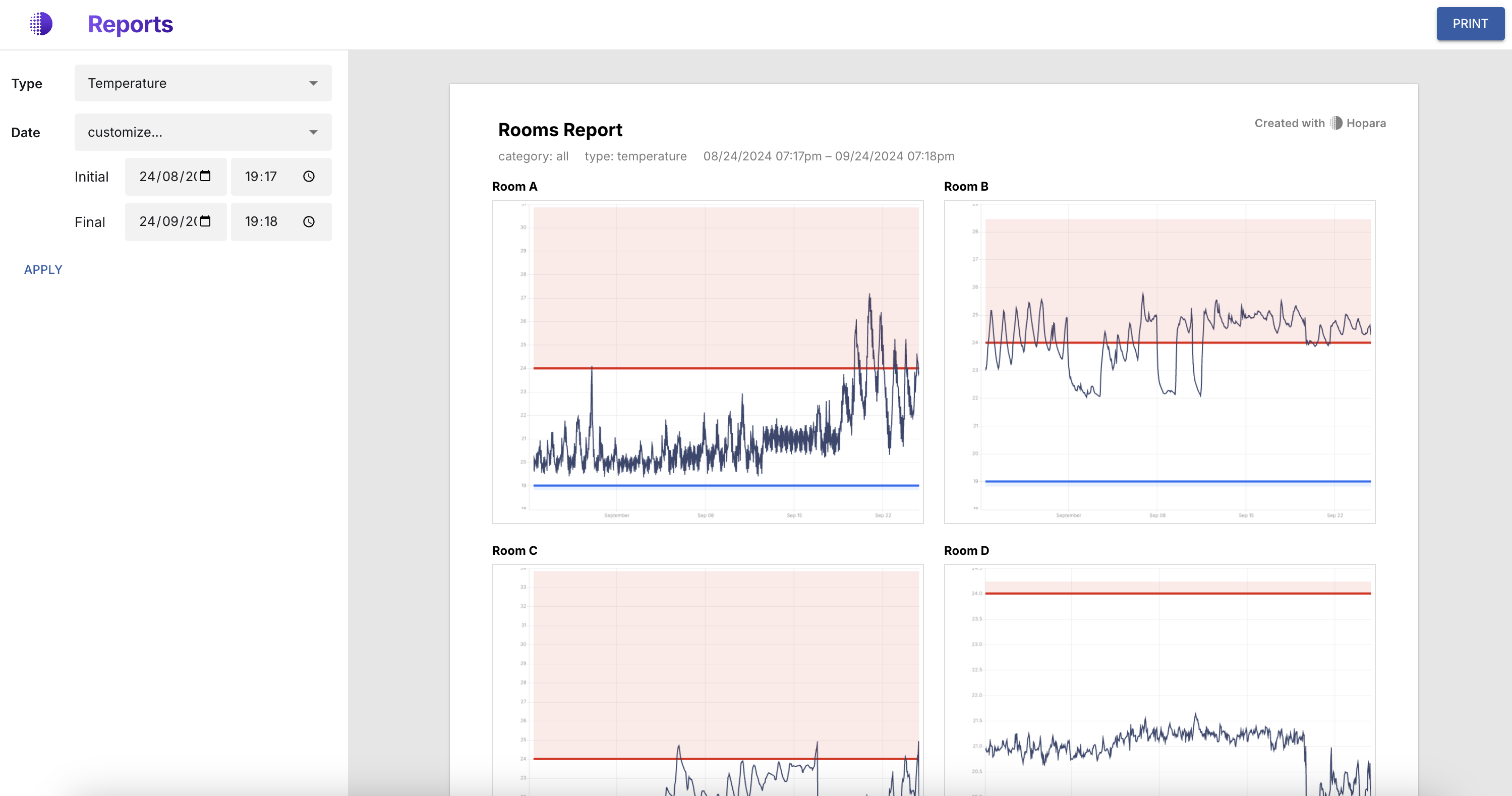The height and width of the screenshot is (796, 1512).
Task: Click 'Sep 22' axis label in Room A chart
Action: tap(883, 516)
